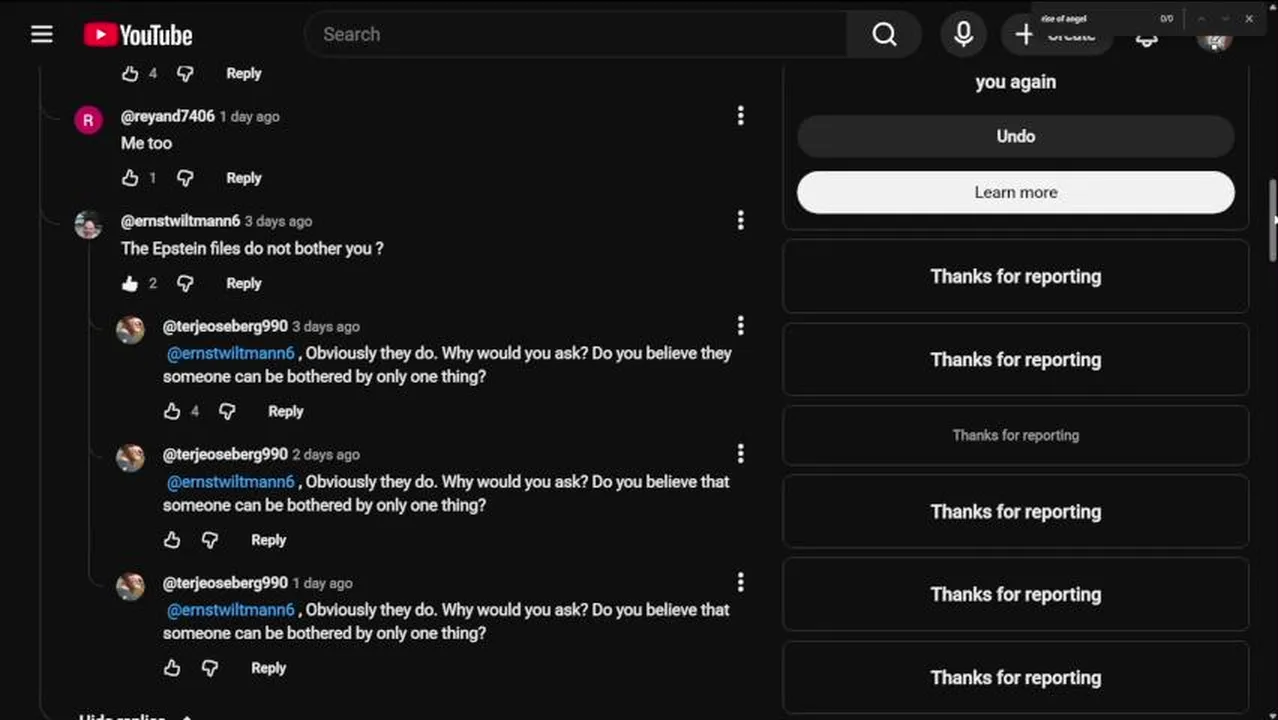Click "3 days ago" timestamp beside @ernstwiltmann6
The image size is (1278, 720).
(278, 222)
